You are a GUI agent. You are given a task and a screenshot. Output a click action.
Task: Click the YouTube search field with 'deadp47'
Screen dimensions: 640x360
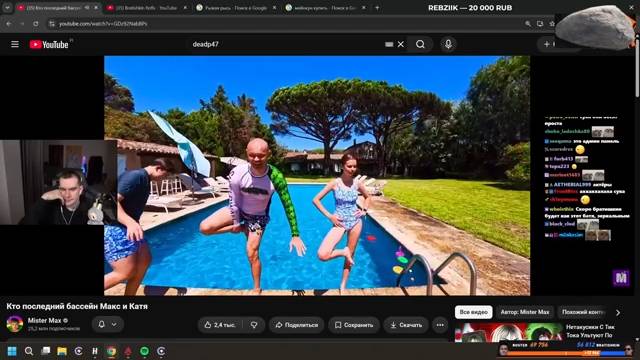click(x=286, y=44)
